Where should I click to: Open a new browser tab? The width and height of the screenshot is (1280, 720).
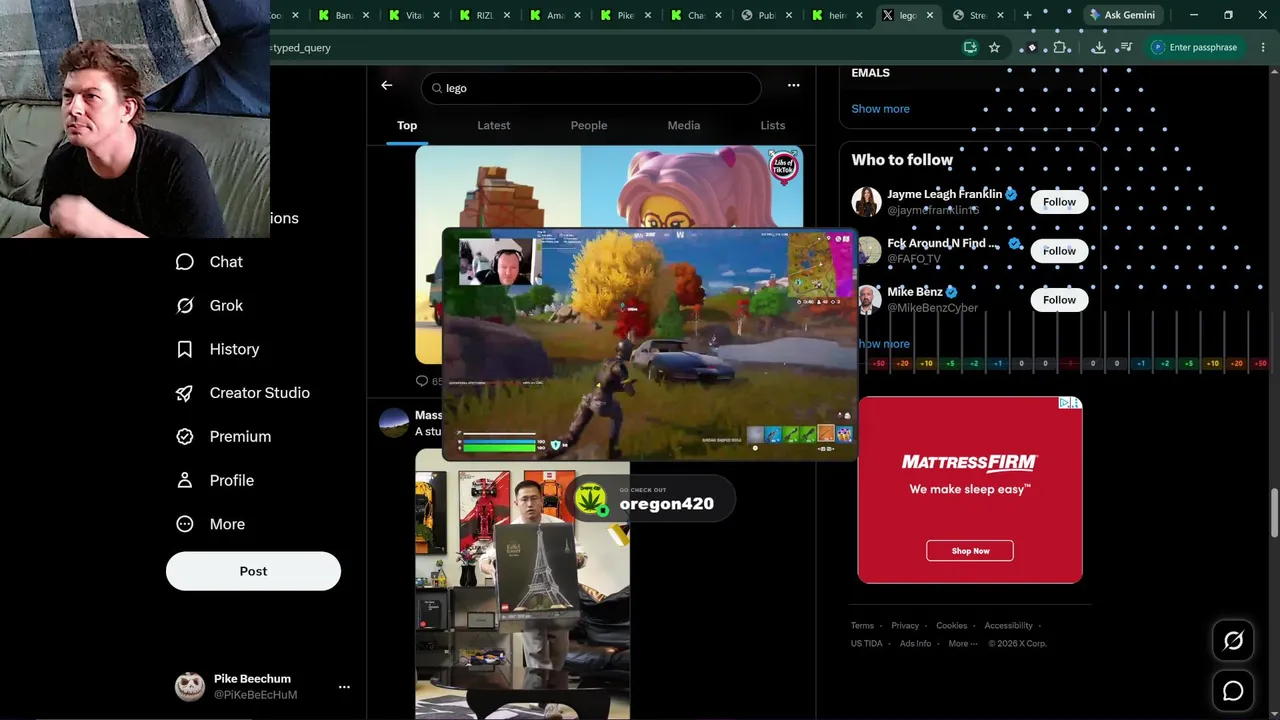(1027, 15)
